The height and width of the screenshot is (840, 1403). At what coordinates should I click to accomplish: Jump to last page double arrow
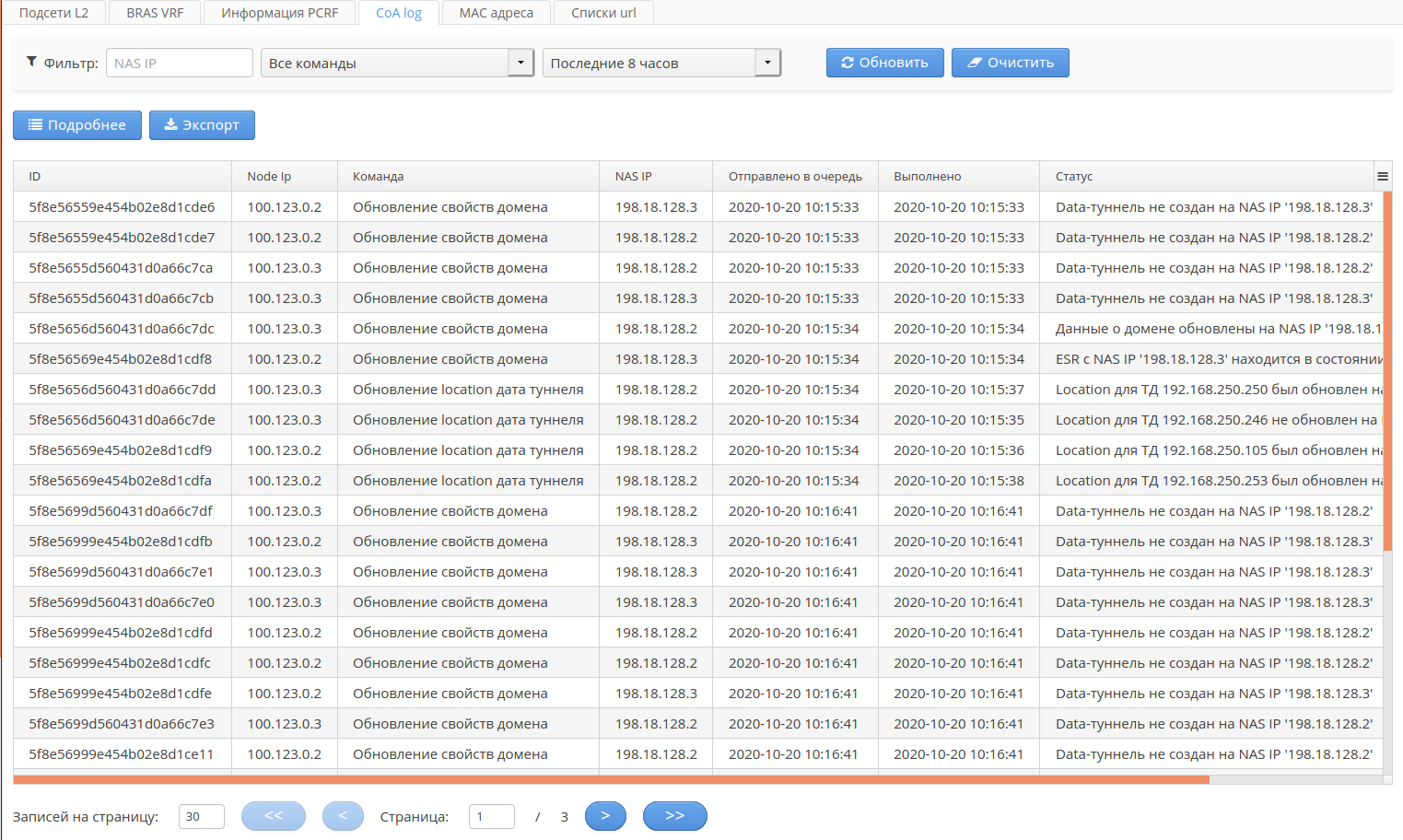pyautogui.click(x=674, y=816)
